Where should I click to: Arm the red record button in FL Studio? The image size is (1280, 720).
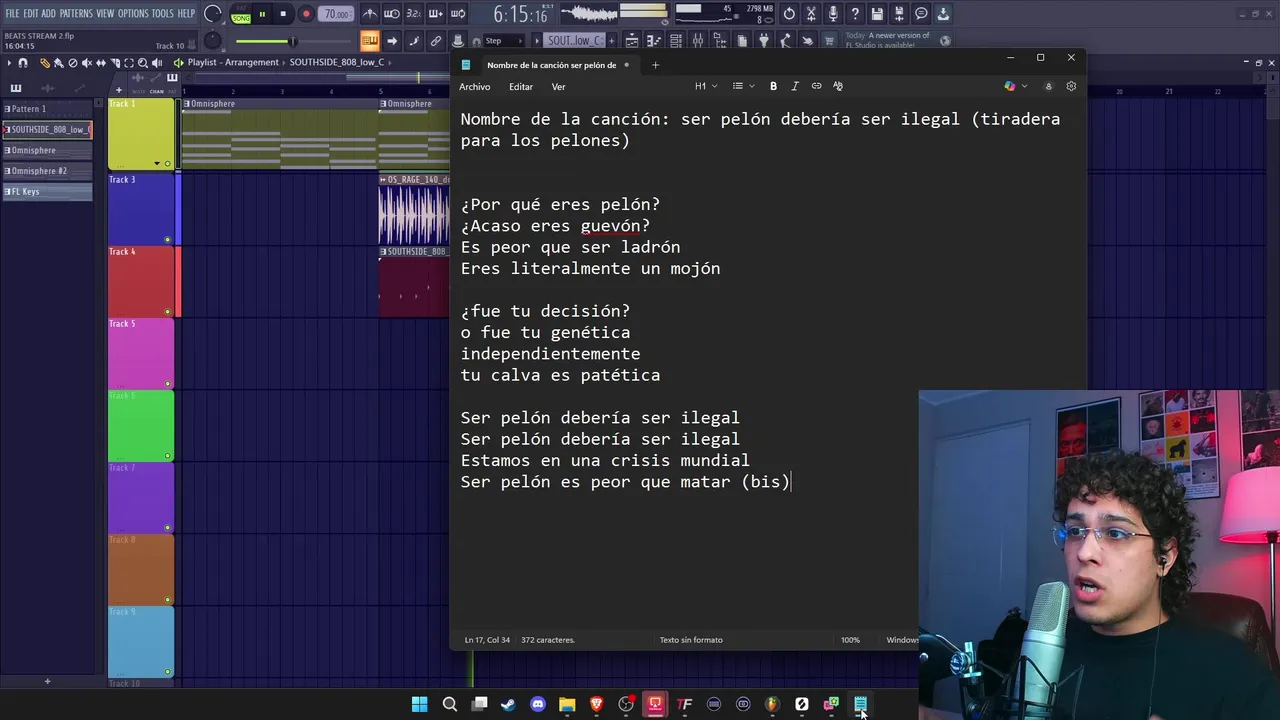[x=306, y=14]
